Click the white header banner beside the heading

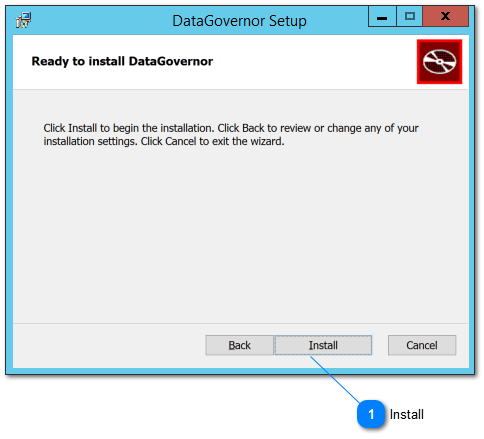[313, 62]
